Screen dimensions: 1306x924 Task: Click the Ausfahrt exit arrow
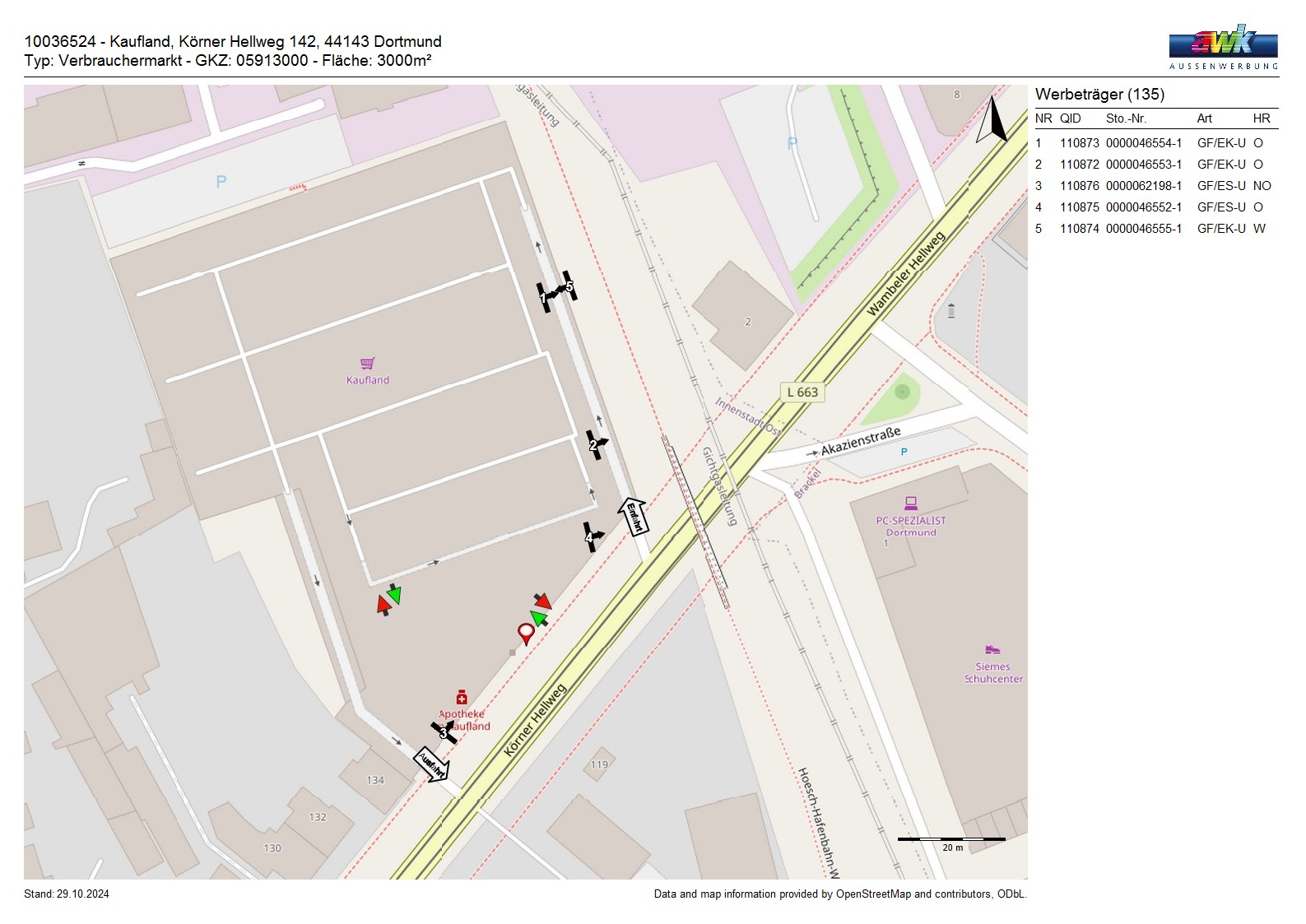(430, 764)
